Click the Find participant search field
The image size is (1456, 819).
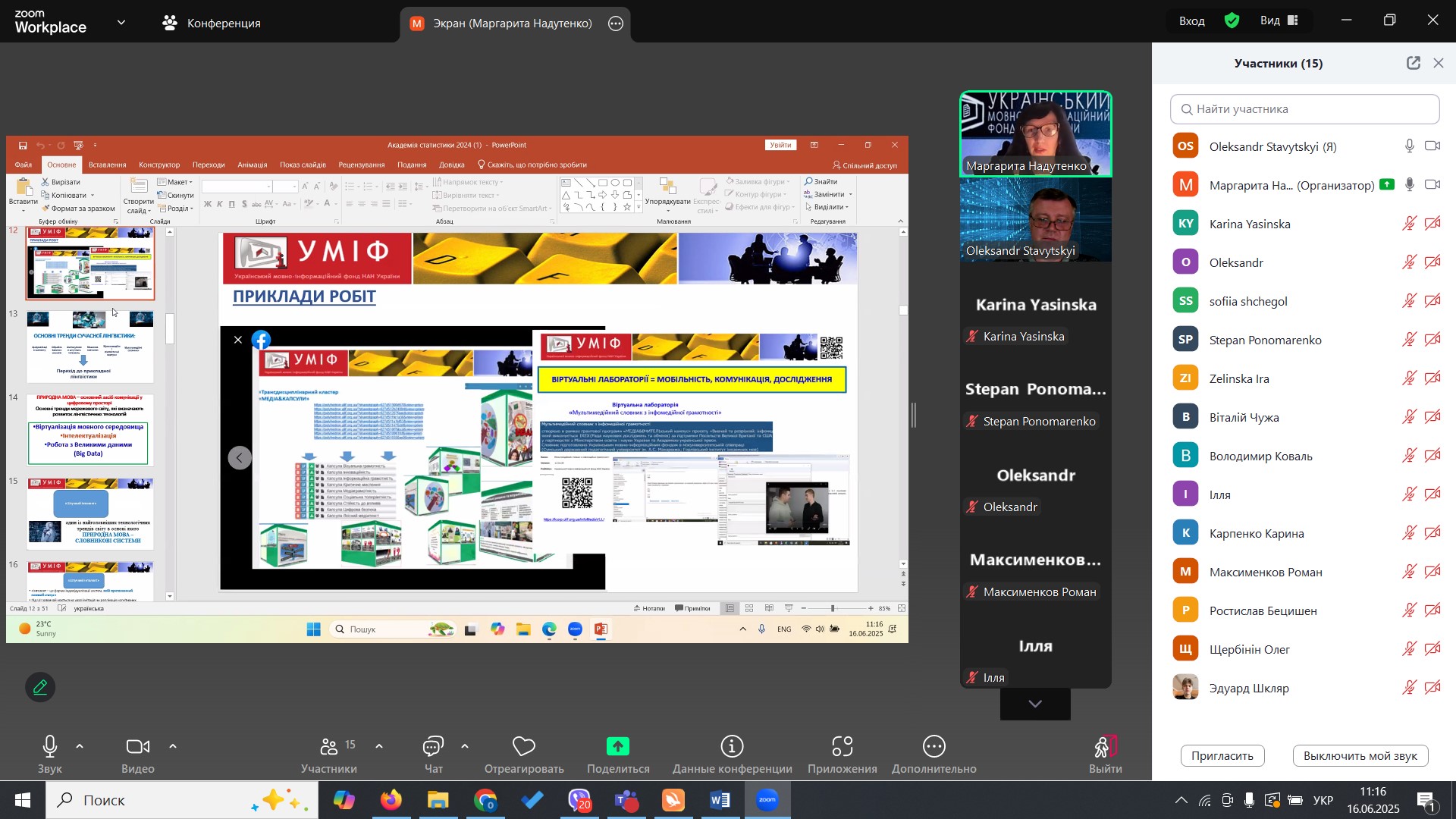point(1304,109)
